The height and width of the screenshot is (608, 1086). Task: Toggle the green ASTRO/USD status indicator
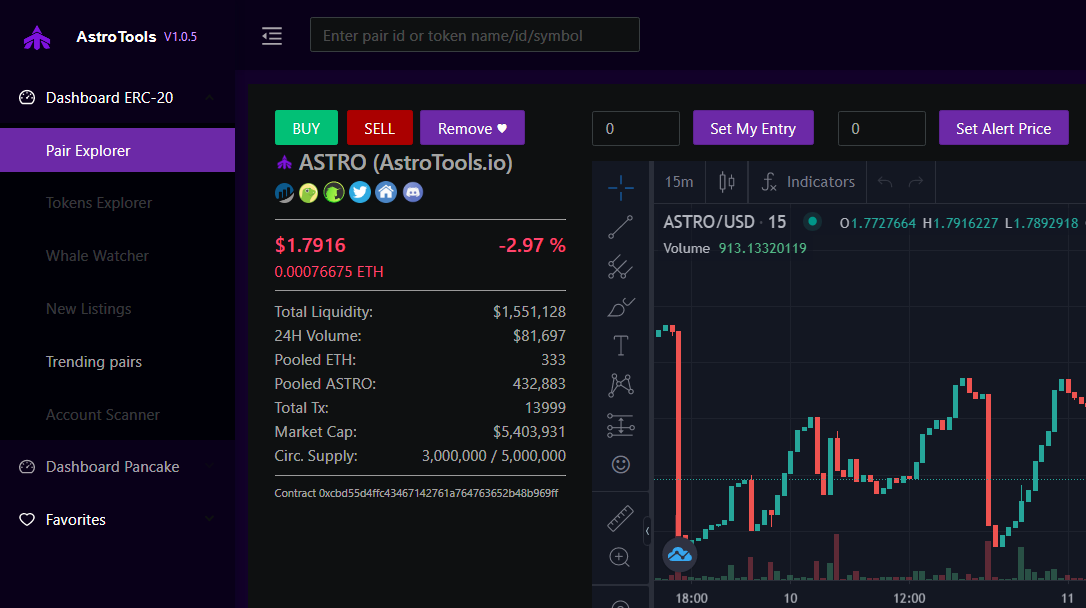tap(812, 222)
